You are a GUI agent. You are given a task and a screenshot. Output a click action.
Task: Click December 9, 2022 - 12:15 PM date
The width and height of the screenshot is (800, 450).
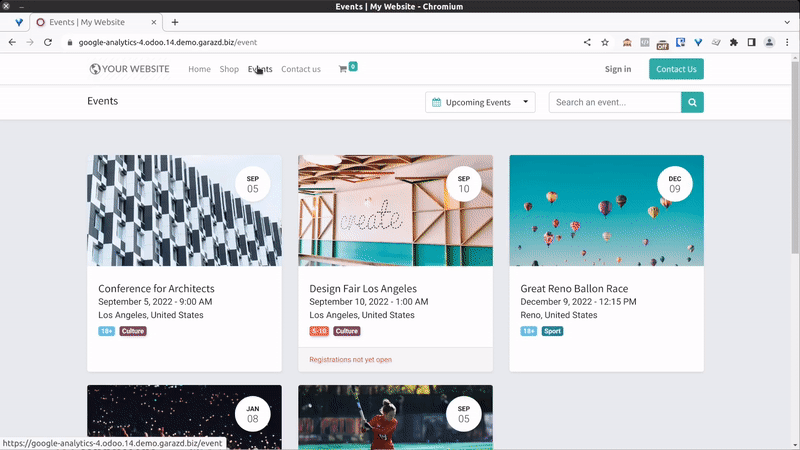pos(578,302)
